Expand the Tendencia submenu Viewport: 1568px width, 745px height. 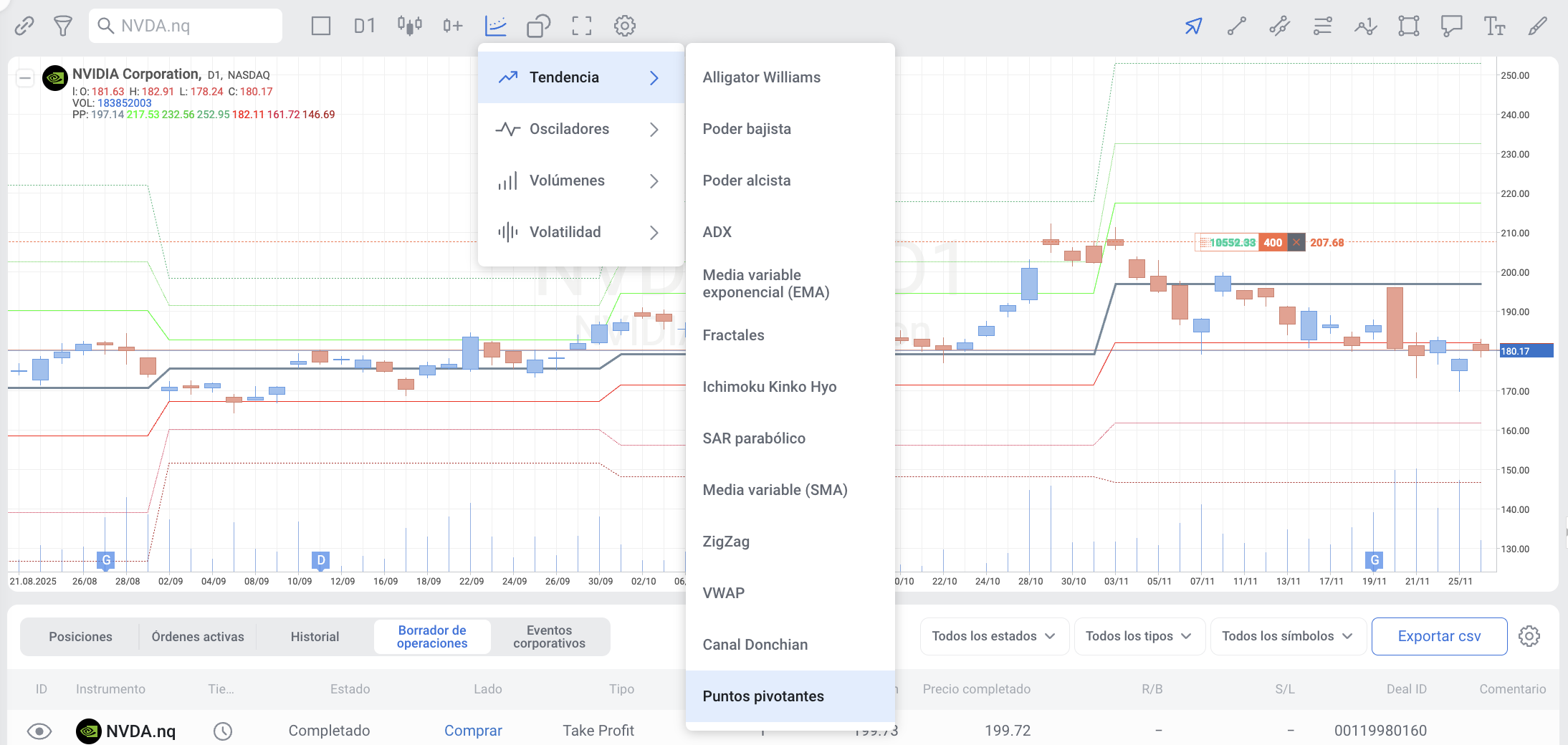[x=581, y=77]
